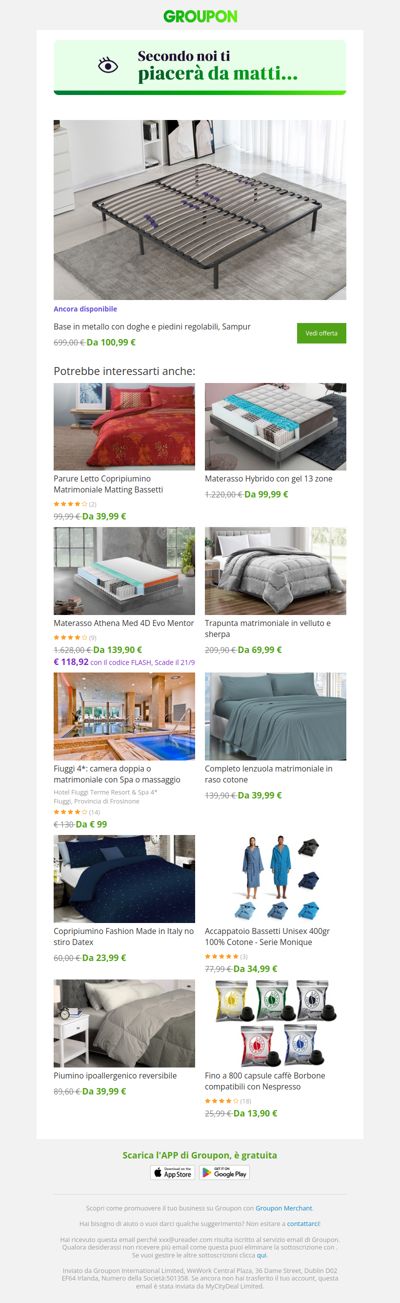
Task: Click Piumino ipoallergenico reversibile title
Action: pyautogui.click(x=115, y=1076)
